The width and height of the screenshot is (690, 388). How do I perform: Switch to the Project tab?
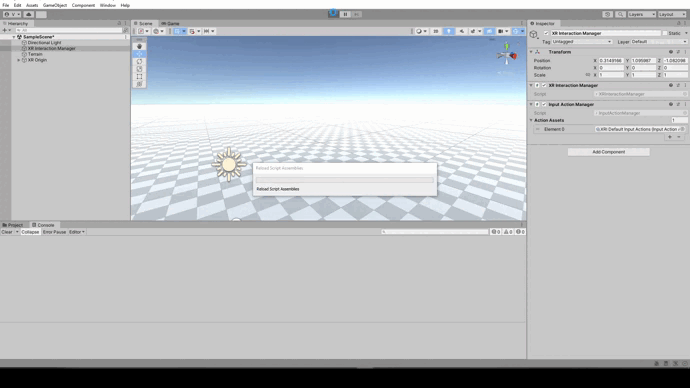13,225
